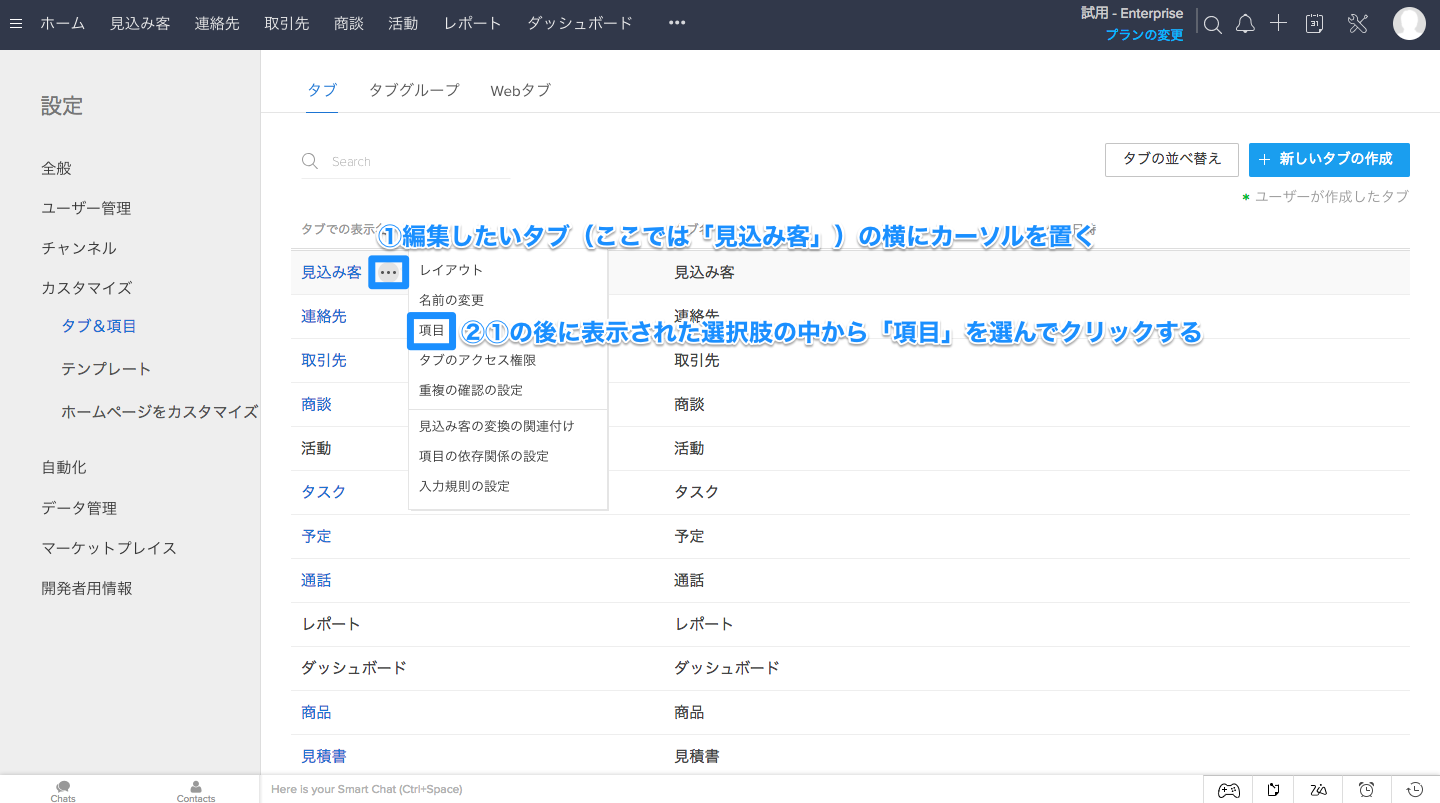Open Contacts in the bottom bar
1440x803 pixels.
(x=196, y=792)
